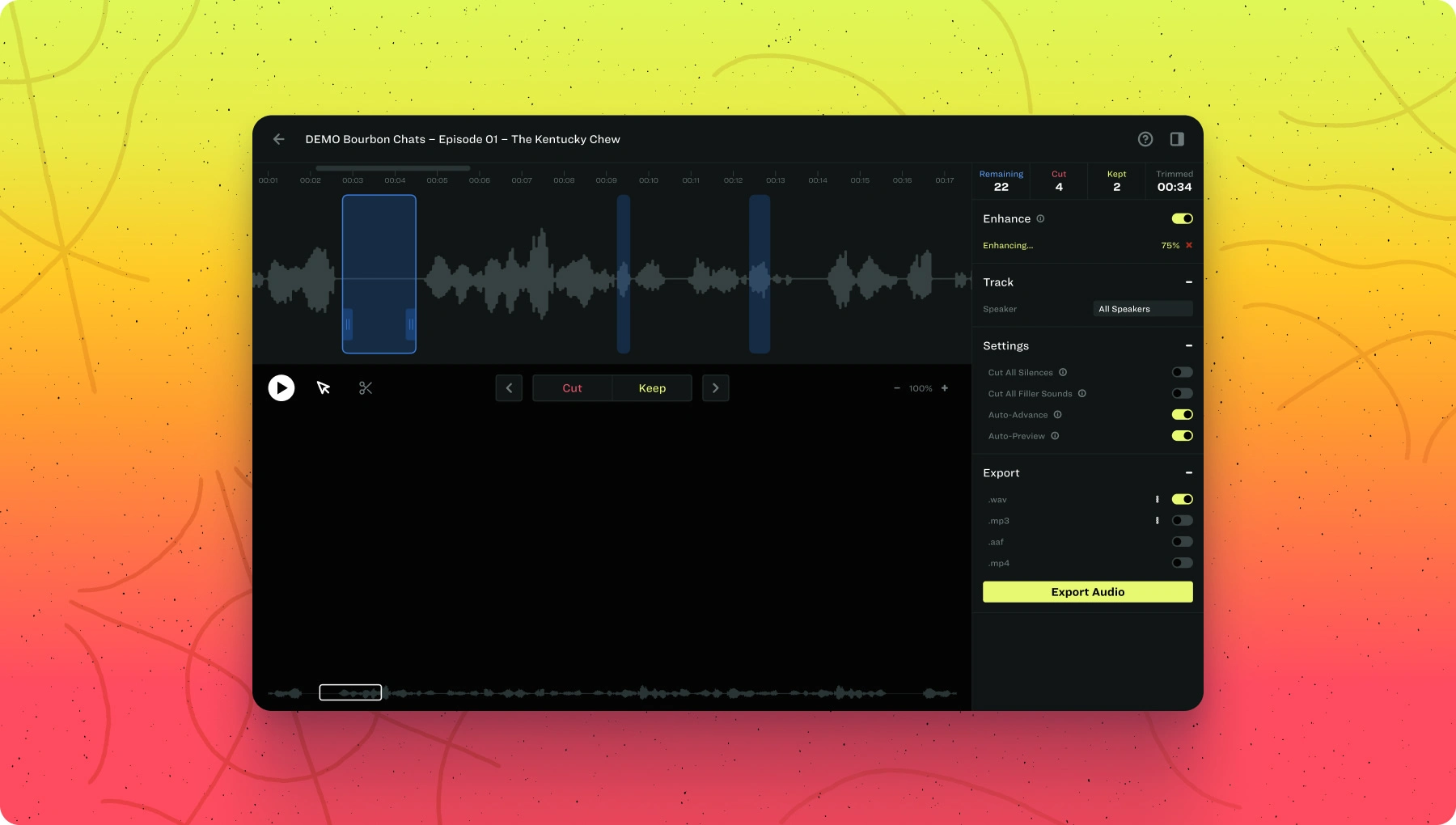Grab right handle of selected region
This screenshot has width=1456, height=825.
click(x=411, y=324)
